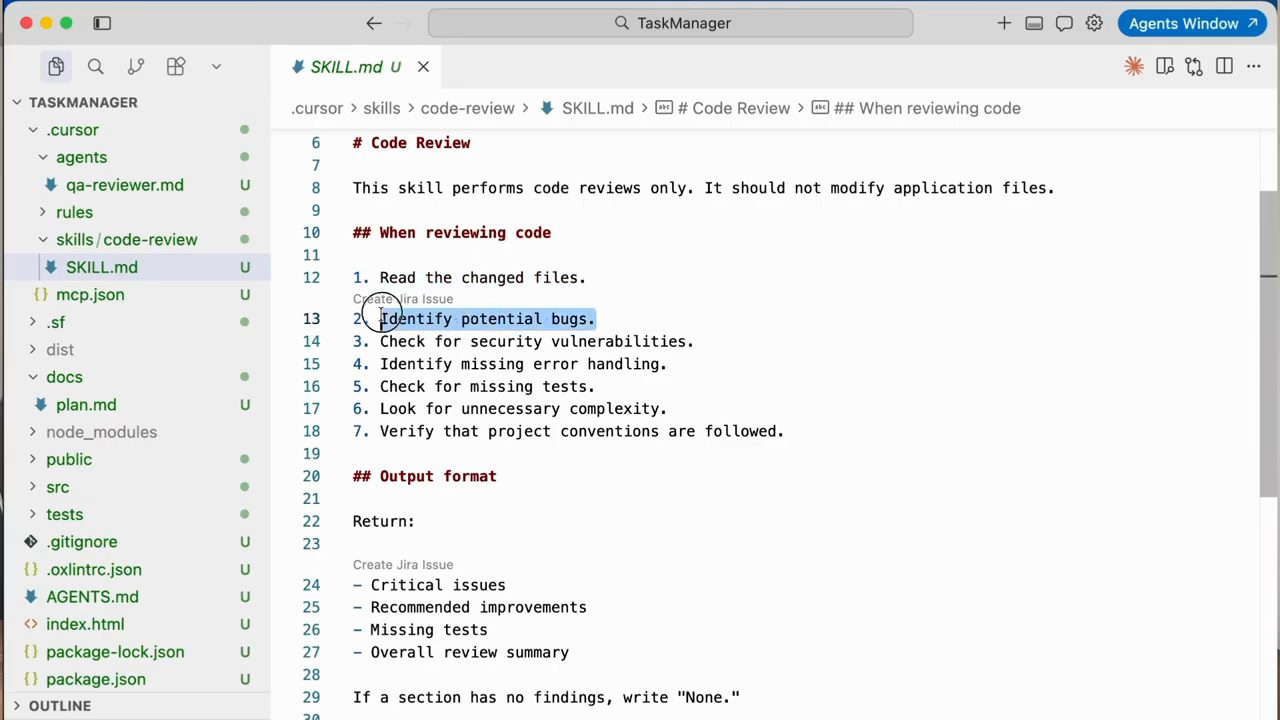Open plan.md under docs

(86, 405)
